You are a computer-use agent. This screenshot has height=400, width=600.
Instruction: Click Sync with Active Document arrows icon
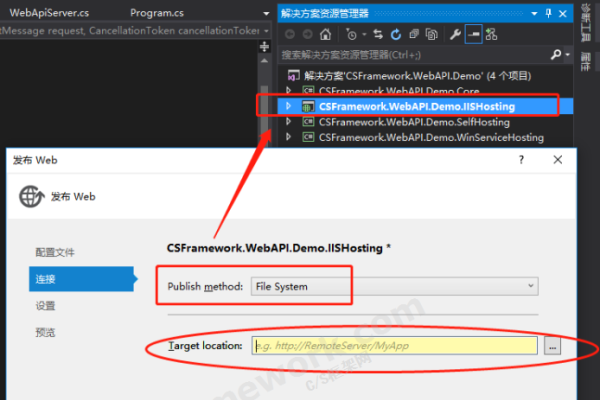pos(378,34)
